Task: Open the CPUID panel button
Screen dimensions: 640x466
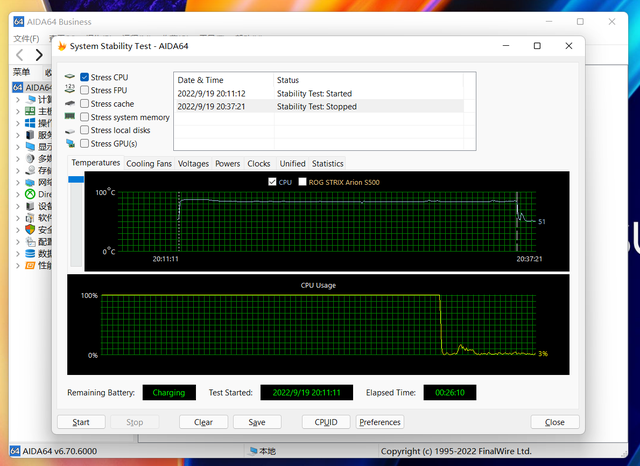Action: pos(326,422)
